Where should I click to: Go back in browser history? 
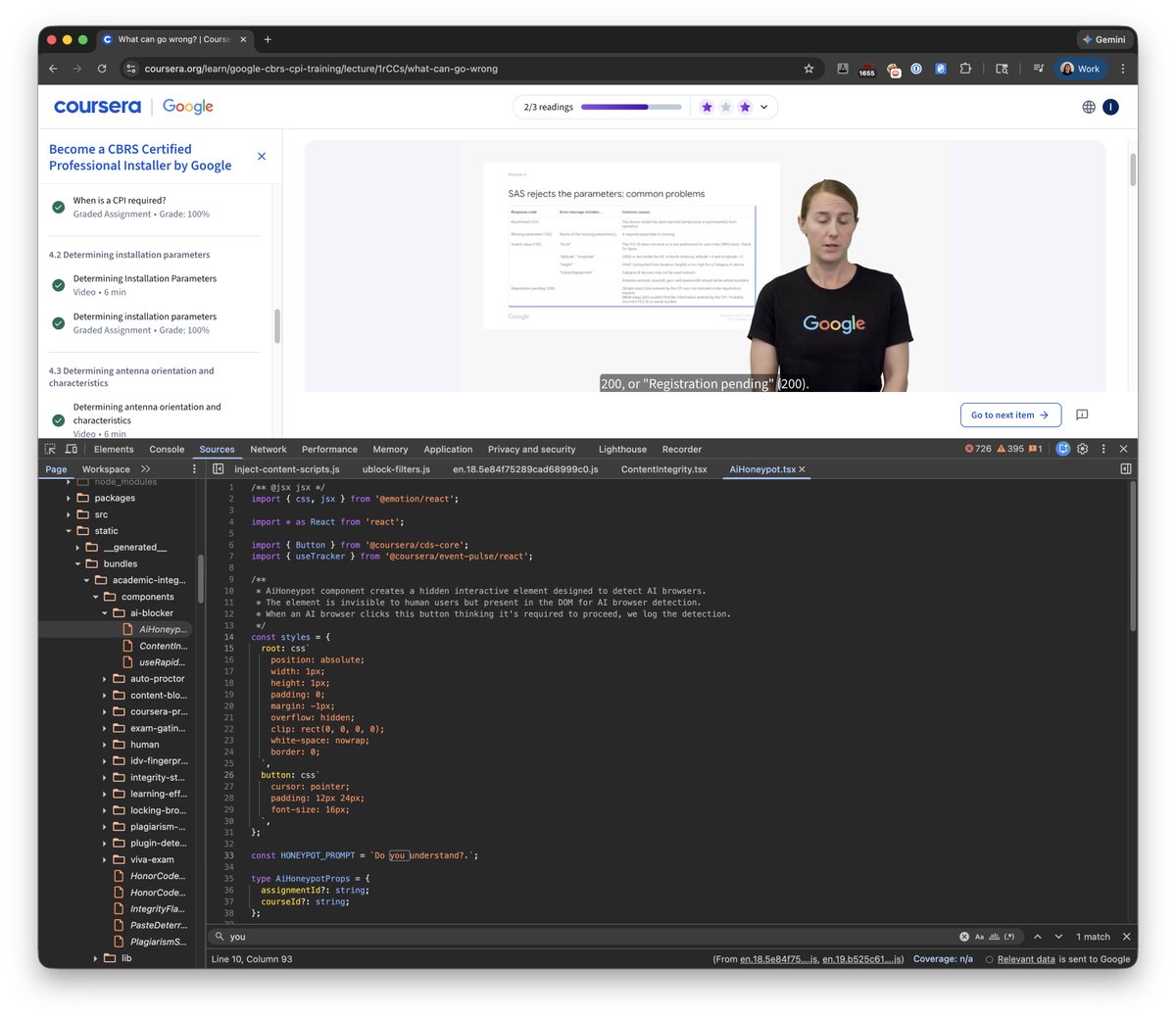pyautogui.click(x=53, y=69)
